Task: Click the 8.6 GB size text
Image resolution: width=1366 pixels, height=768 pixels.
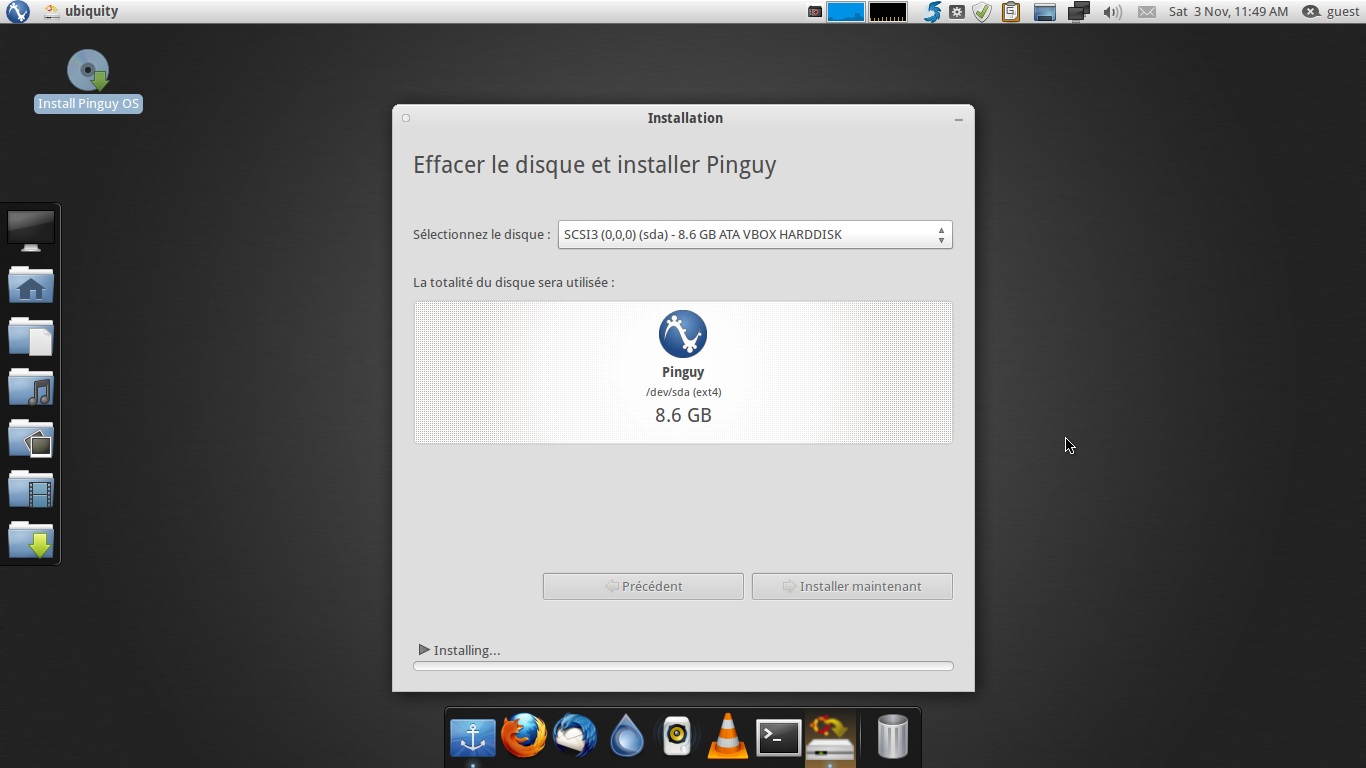Action: pyautogui.click(x=683, y=415)
